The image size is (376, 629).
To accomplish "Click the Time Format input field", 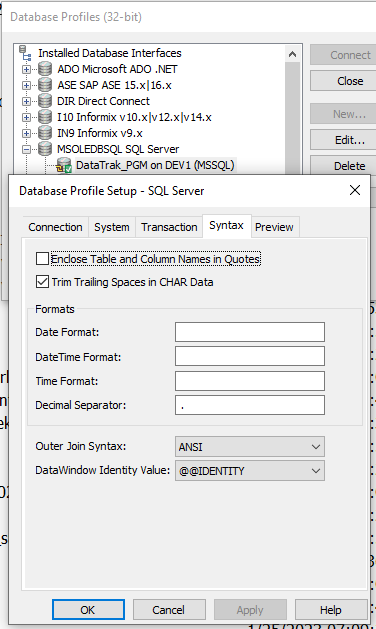I will [x=250, y=381].
